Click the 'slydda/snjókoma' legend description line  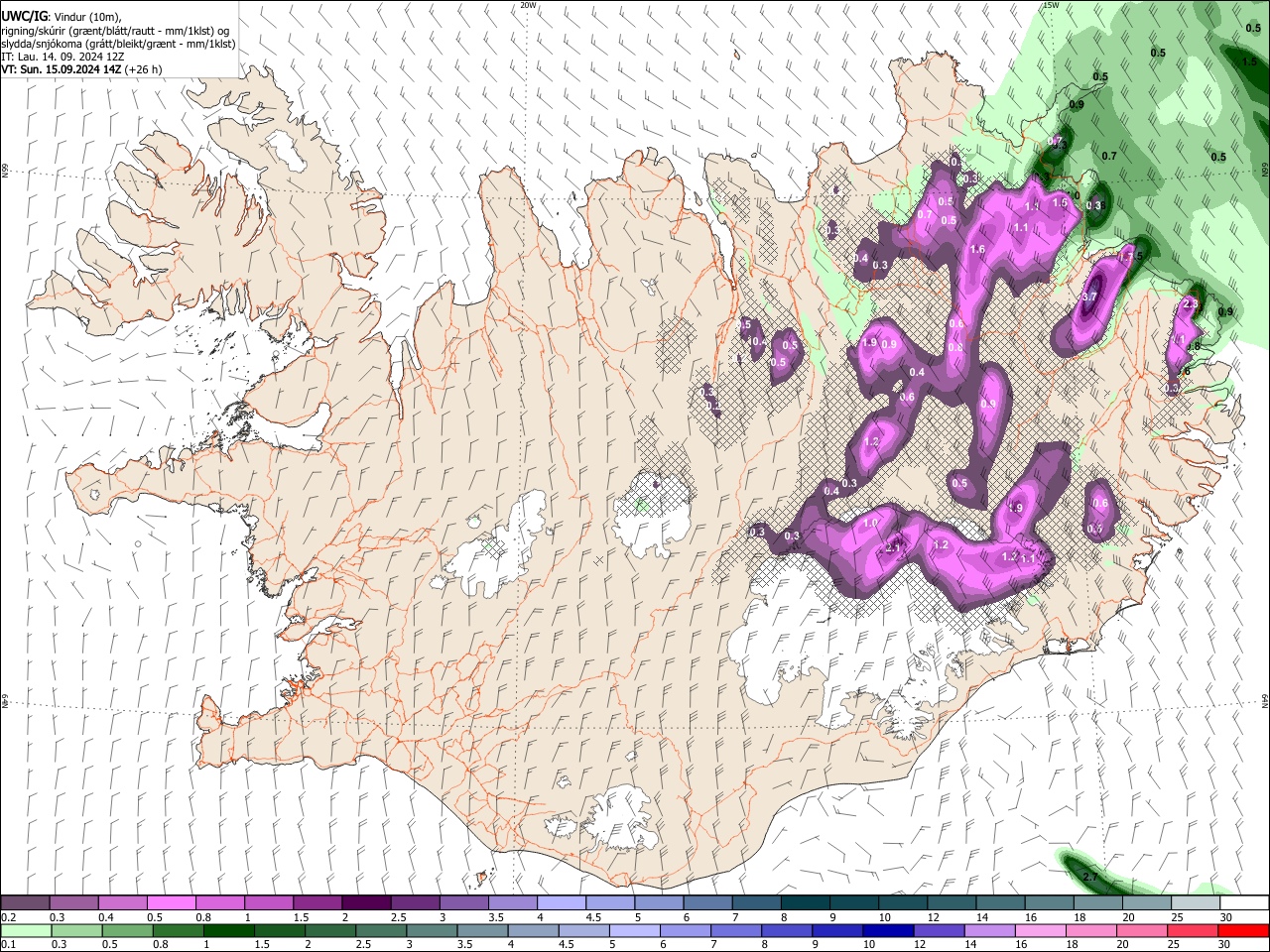pyautogui.click(x=118, y=44)
